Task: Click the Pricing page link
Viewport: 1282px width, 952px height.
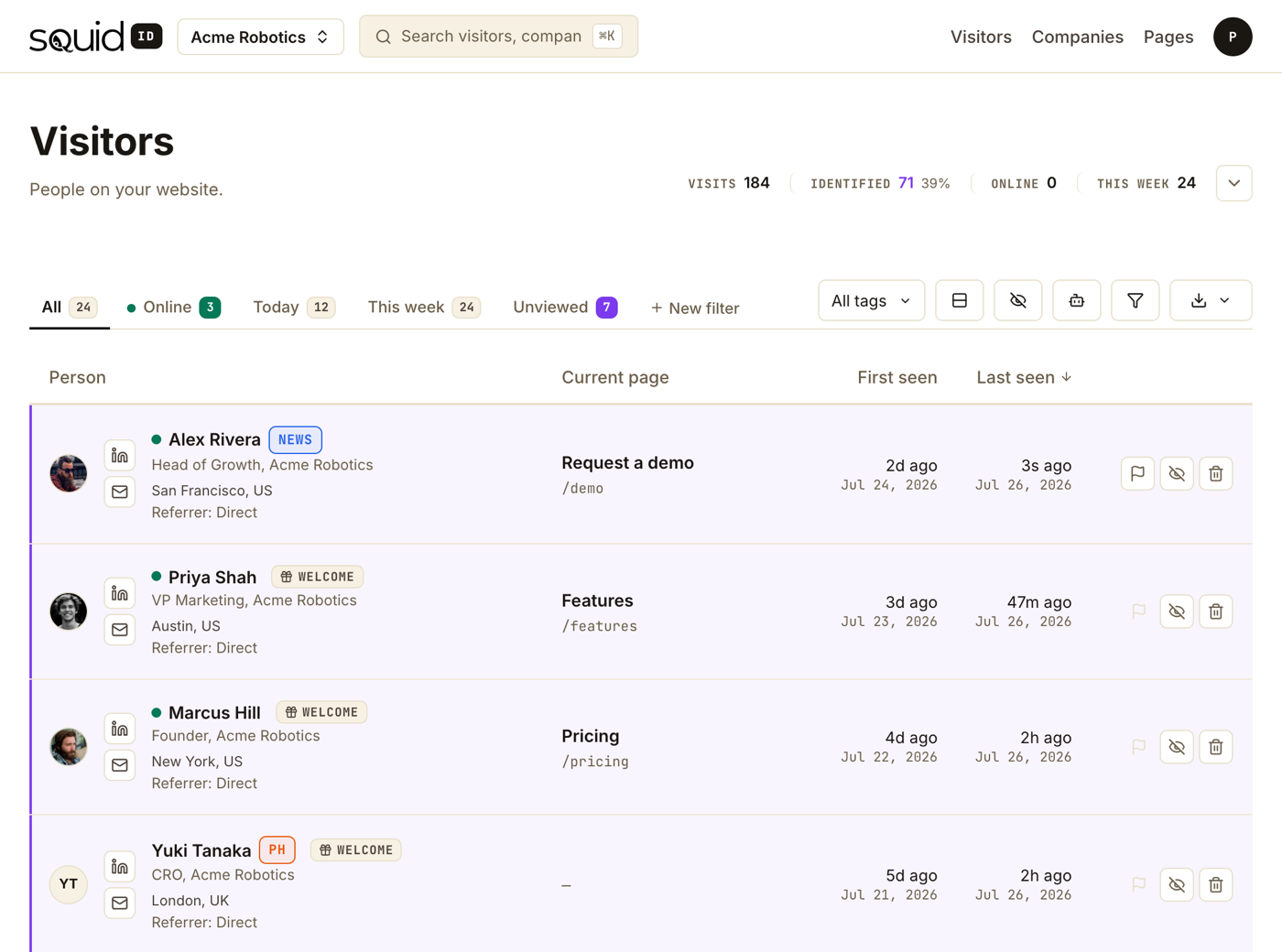Action: tap(591, 736)
